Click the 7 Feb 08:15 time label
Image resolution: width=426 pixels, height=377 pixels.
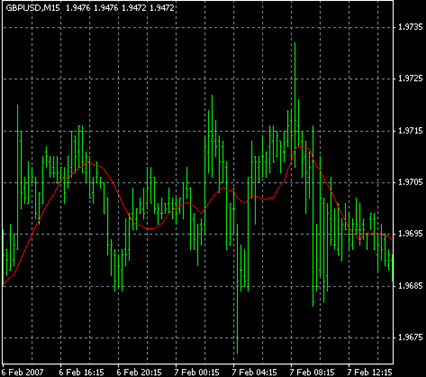[x=312, y=372]
